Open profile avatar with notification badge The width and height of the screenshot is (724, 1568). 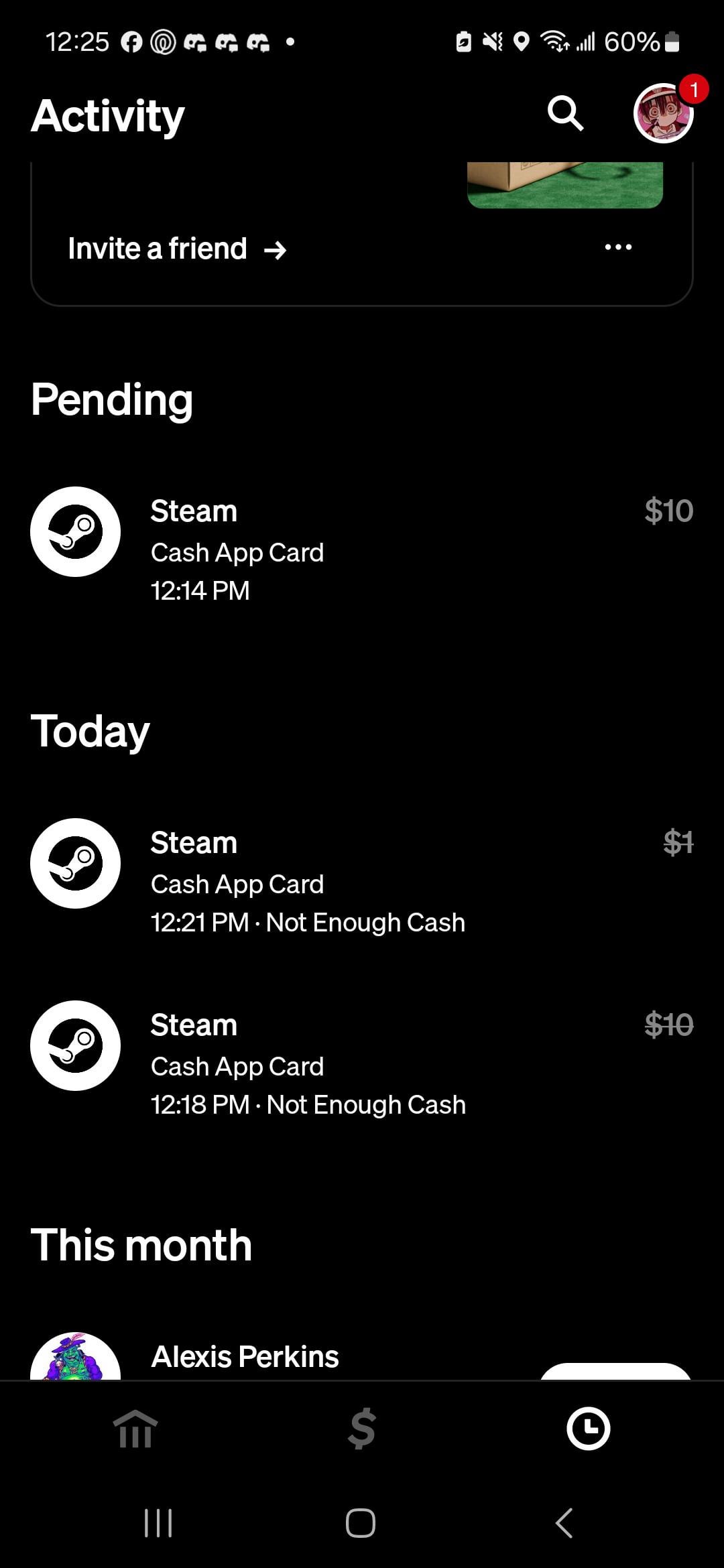[x=664, y=113]
